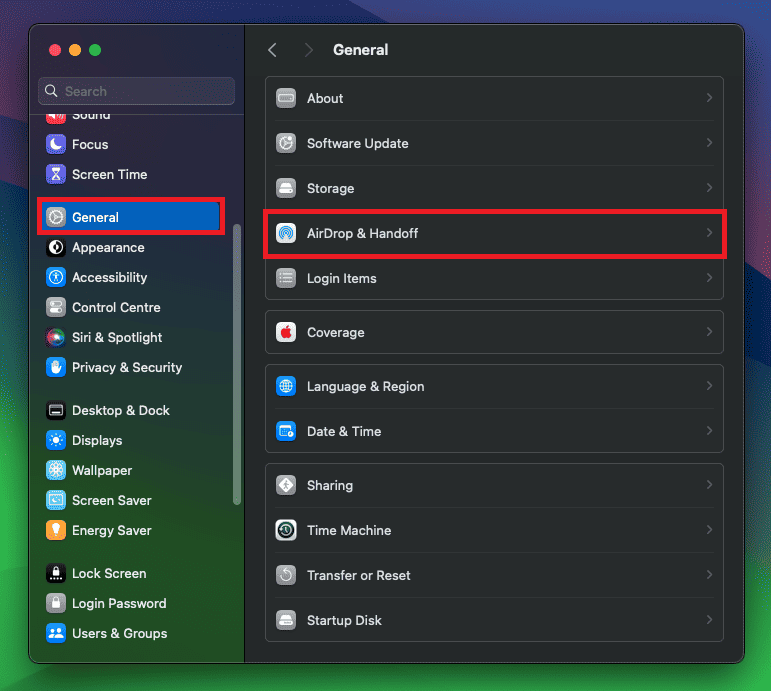771x691 pixels.
Task: Click the Siri & Spotlight sidebar icon
Action: coord(56,337)
